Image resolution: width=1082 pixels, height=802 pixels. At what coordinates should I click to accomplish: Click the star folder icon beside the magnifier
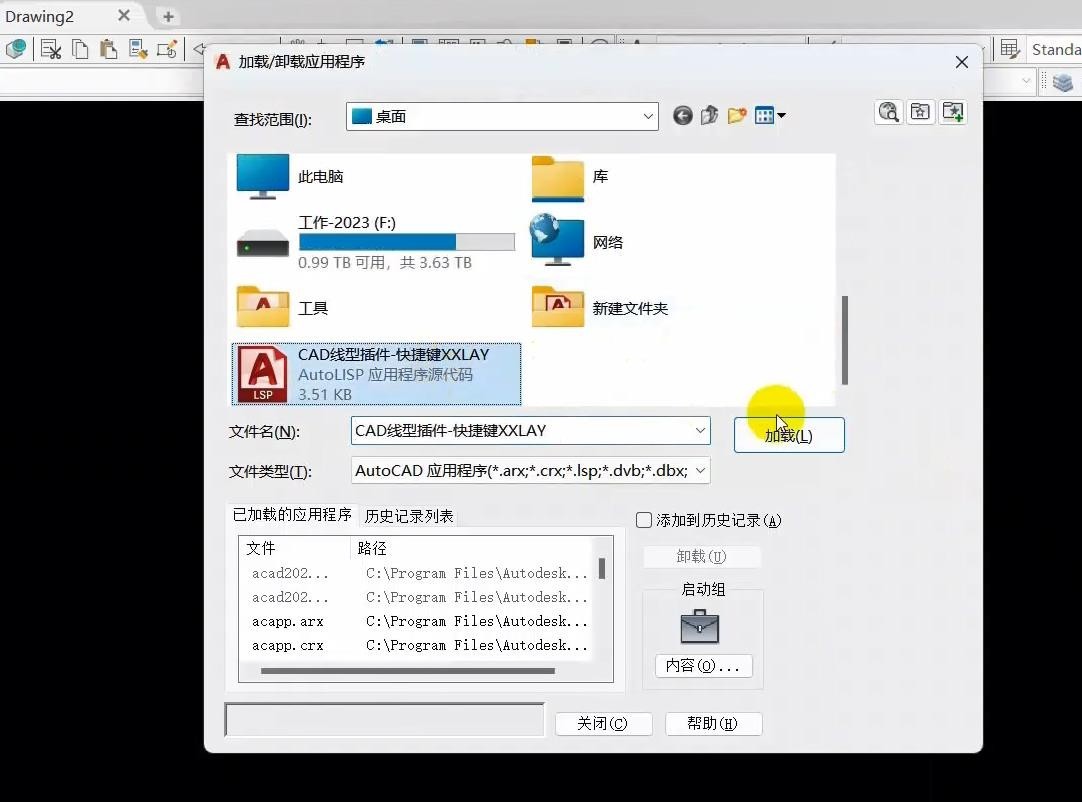pos(920,112)
